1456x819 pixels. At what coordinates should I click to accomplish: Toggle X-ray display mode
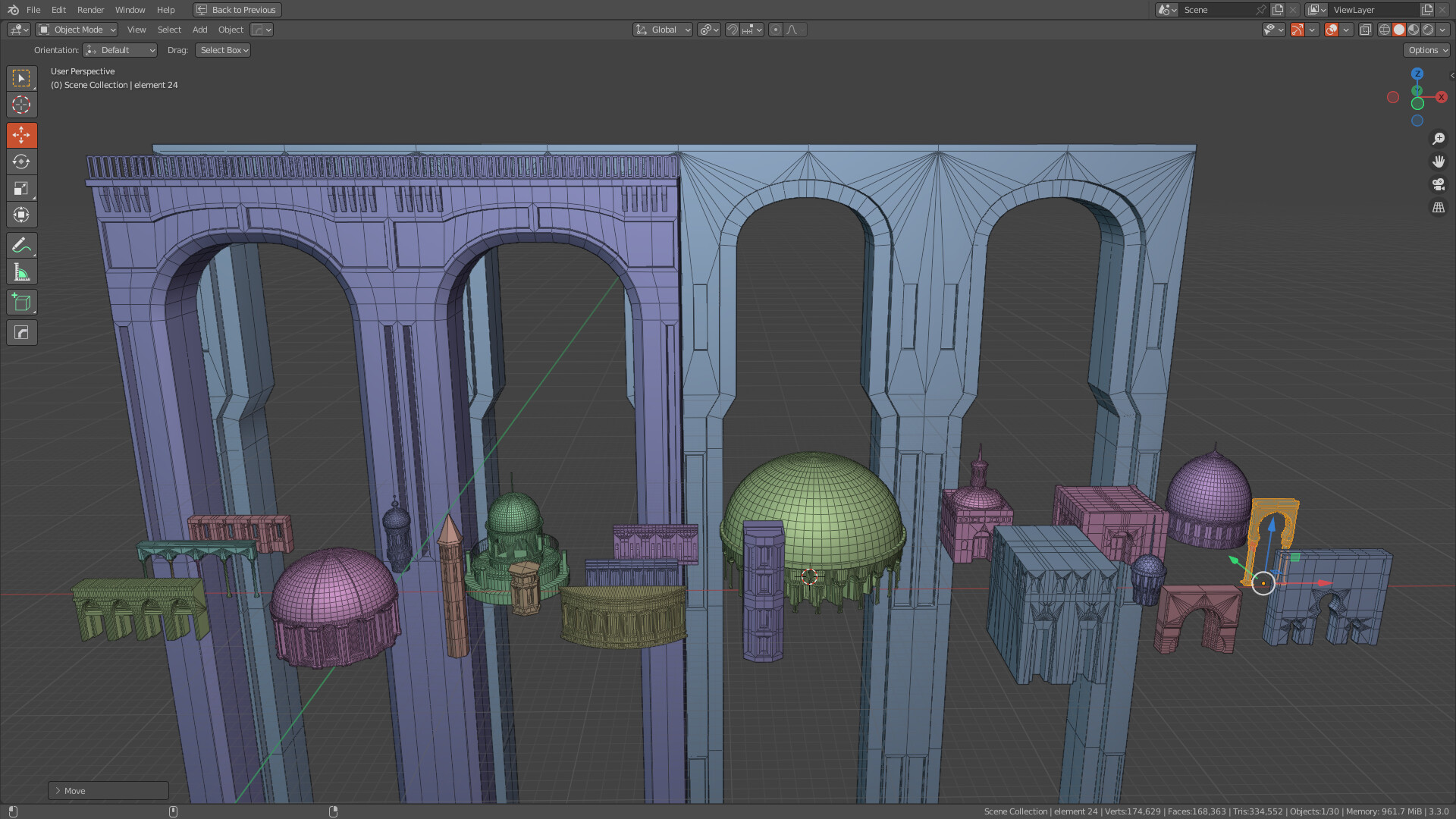[1365, 30]
